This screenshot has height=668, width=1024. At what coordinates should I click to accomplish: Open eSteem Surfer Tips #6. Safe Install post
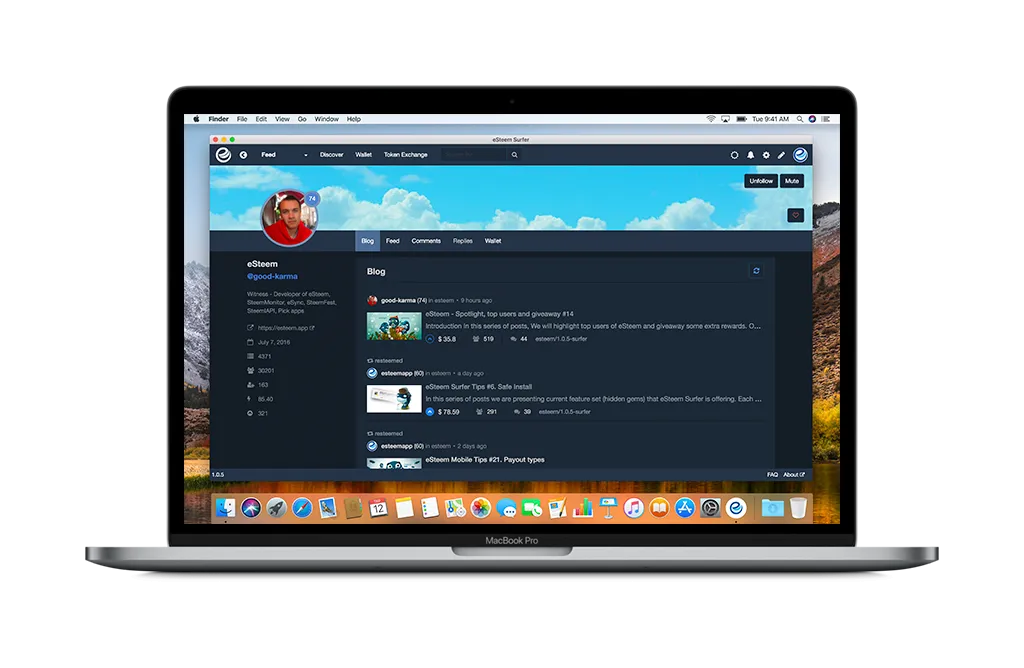[479, 387]
